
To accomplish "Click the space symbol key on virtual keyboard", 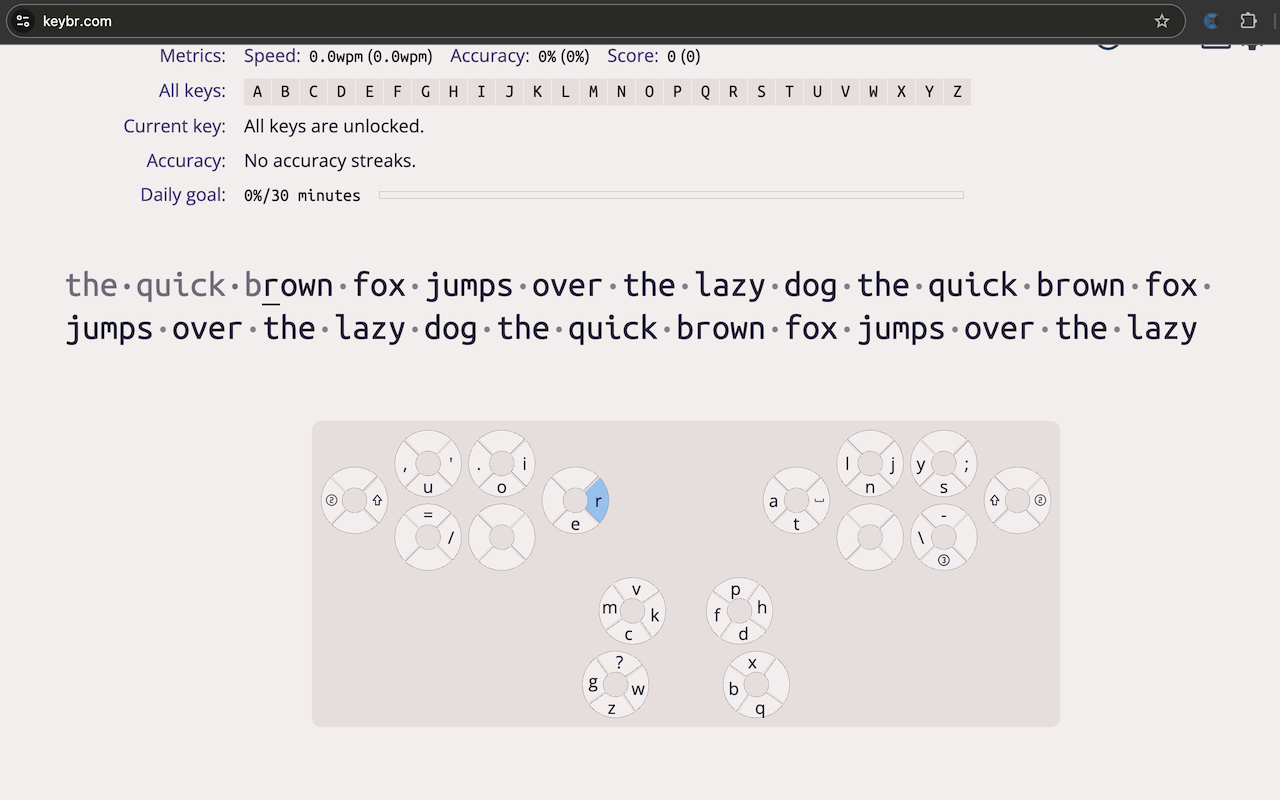I will tap(819, 501).
